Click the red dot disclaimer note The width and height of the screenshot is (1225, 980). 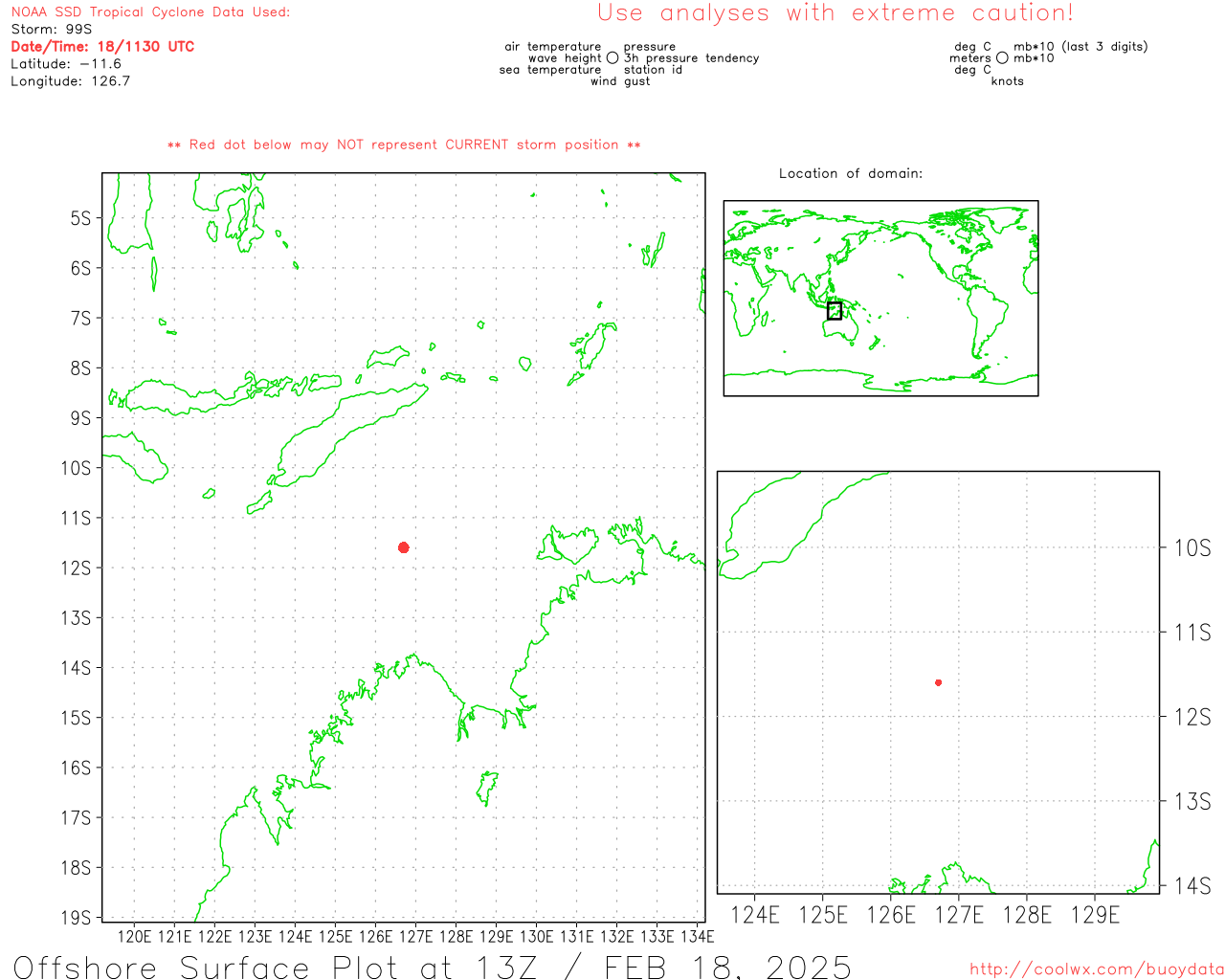pyautogui.click(x=404, y=145)
